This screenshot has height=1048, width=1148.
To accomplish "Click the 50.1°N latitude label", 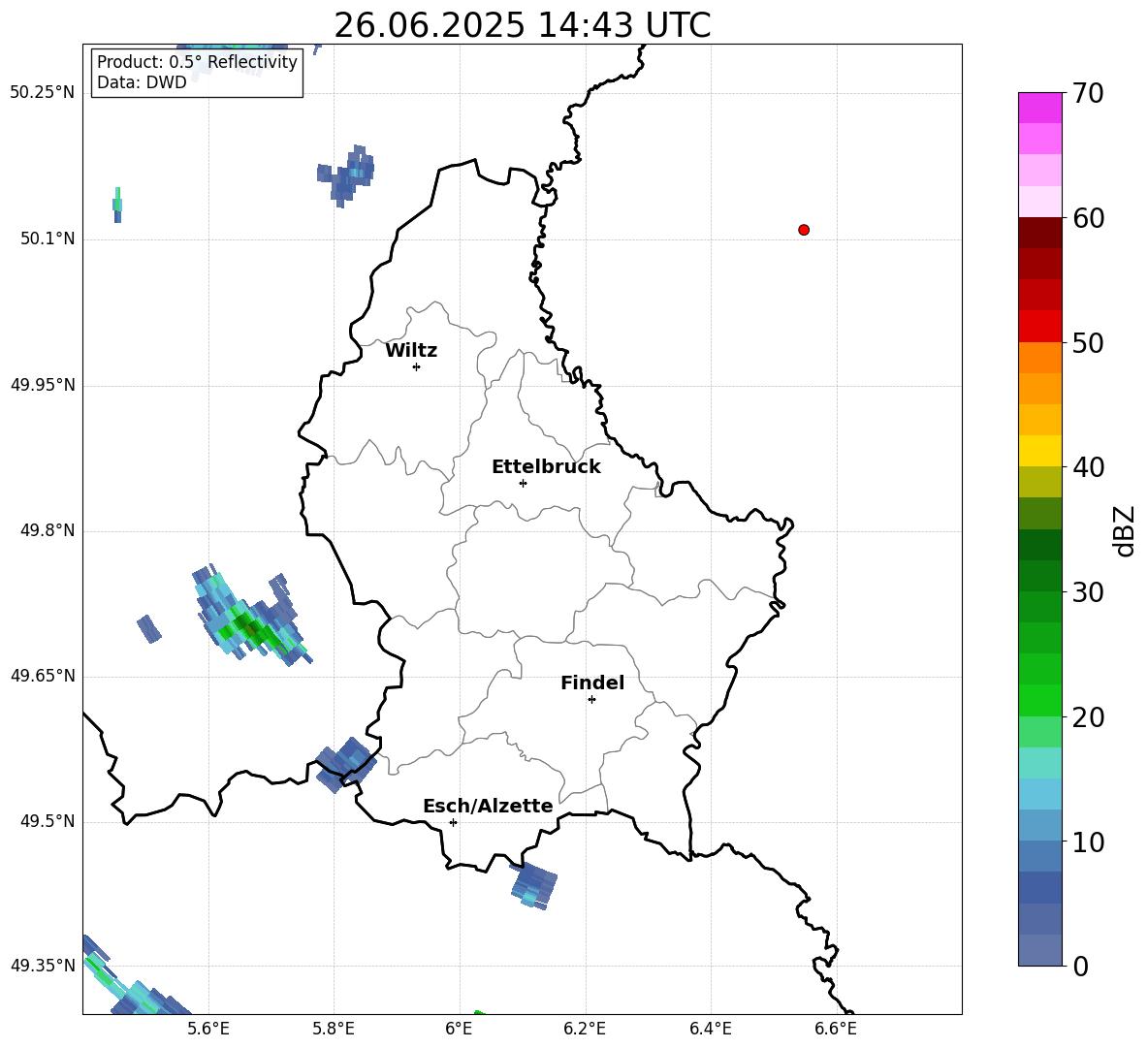I will [x=48, y=238].
